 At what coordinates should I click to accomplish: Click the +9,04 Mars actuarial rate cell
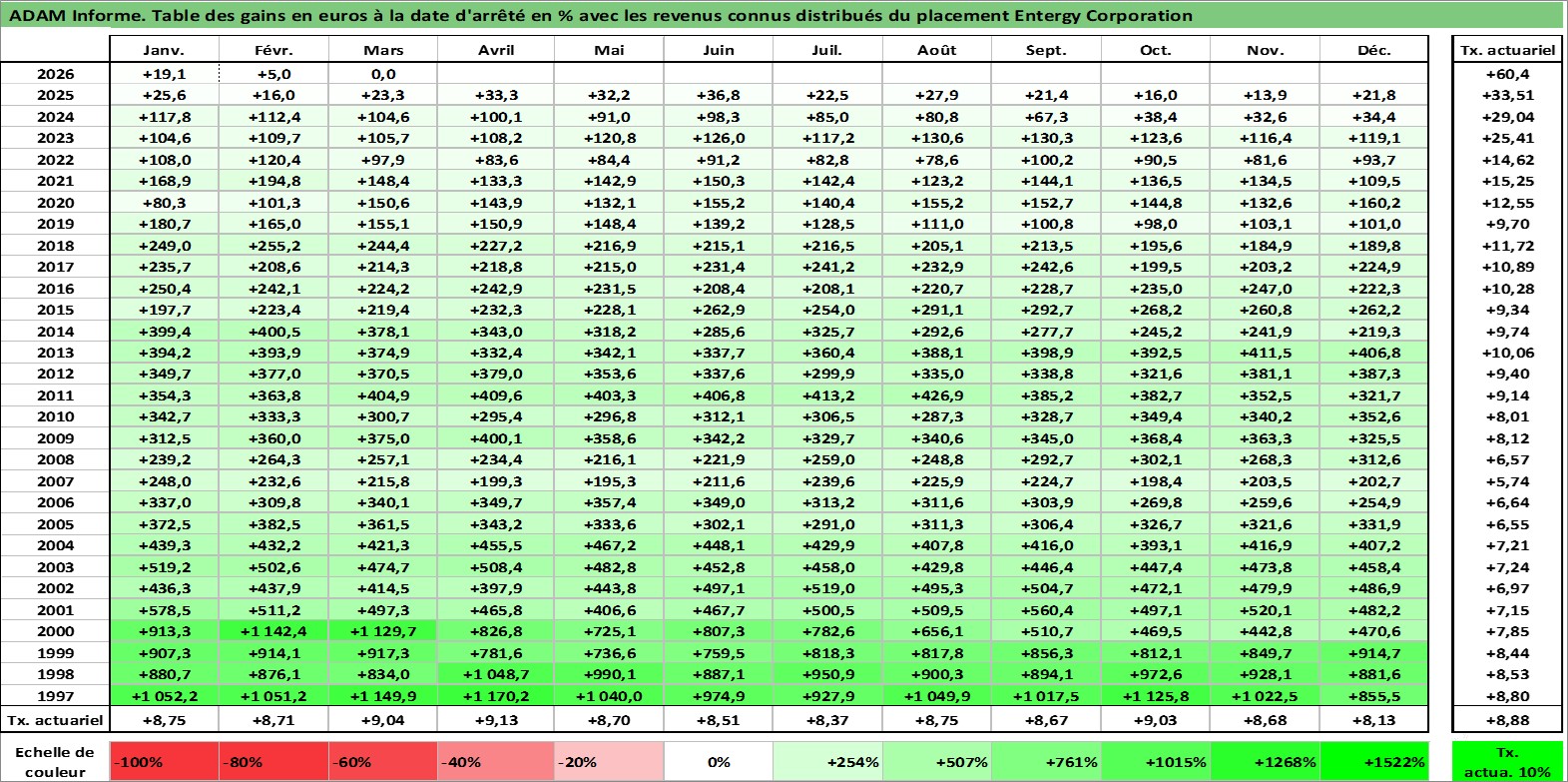click(383, 719)
